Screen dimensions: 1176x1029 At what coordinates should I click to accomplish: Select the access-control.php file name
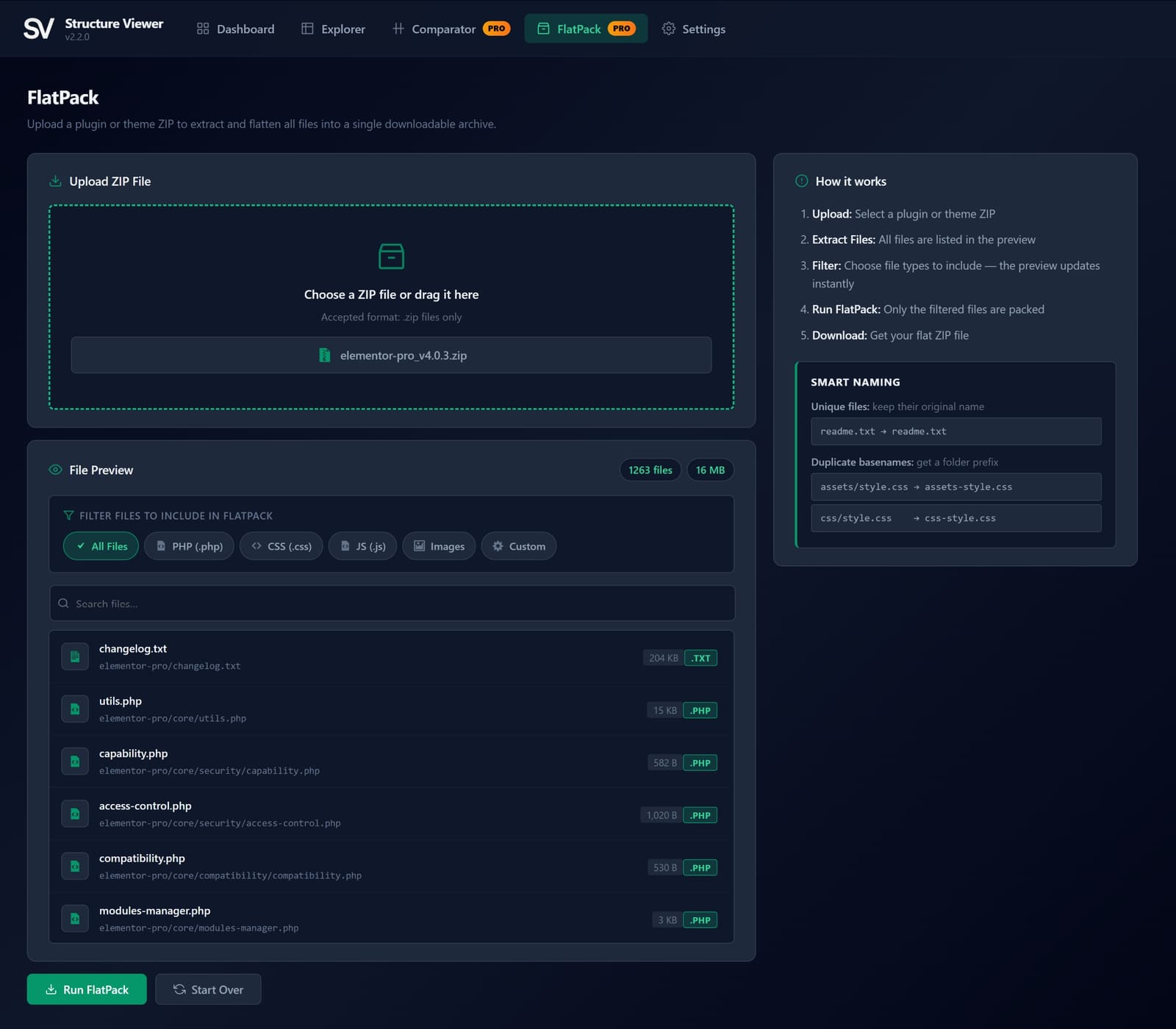(x=145, y=806)
